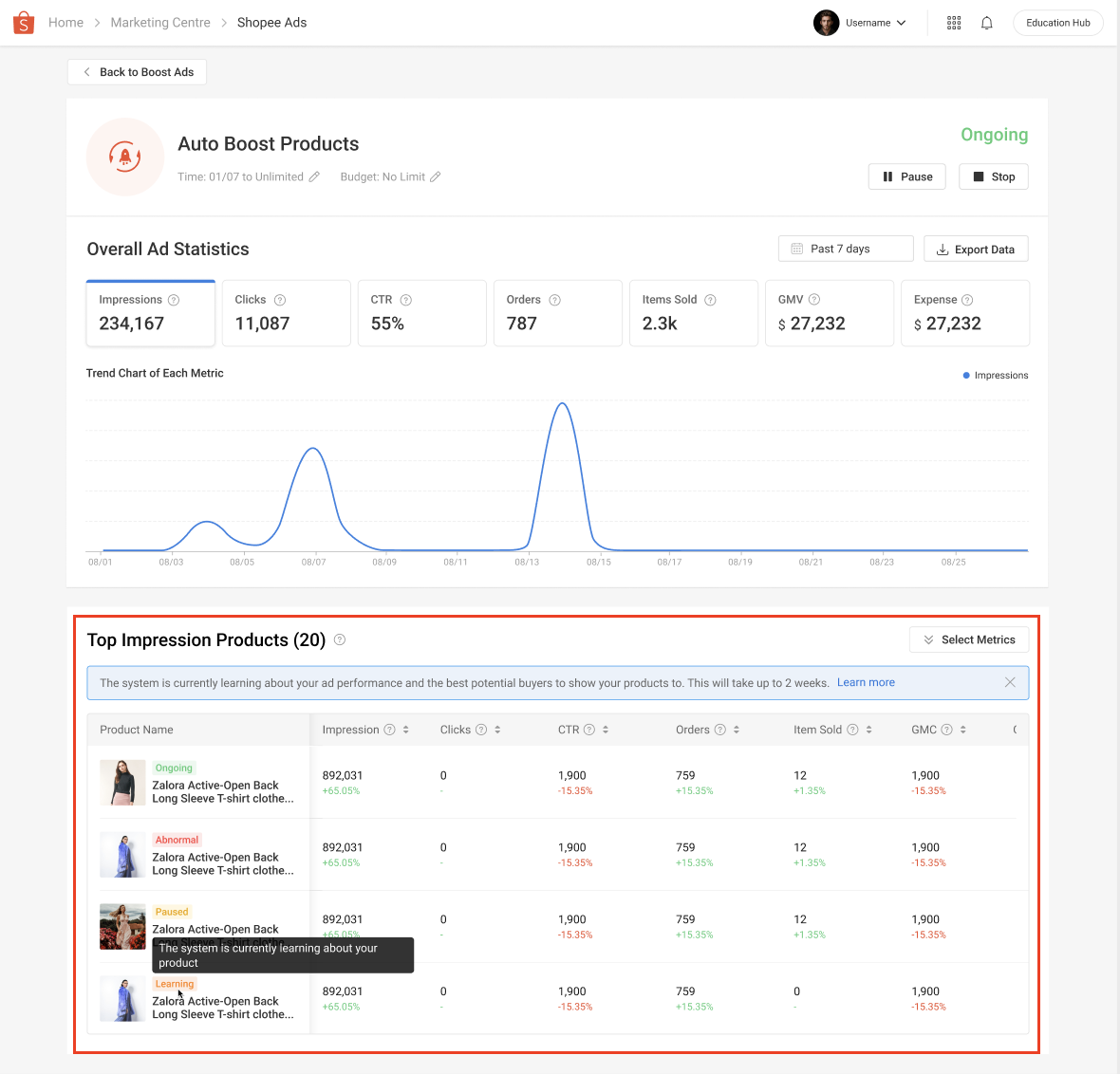Click Item Sold value 0 in Learning row
This screenshot has height=1074, width=1120.
796,991
